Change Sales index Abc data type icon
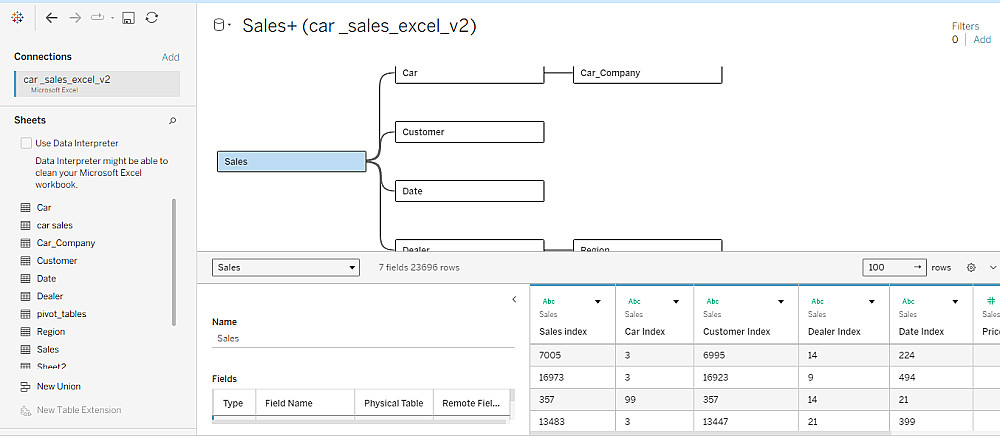1000x436 pixels. tap(548, 301)
